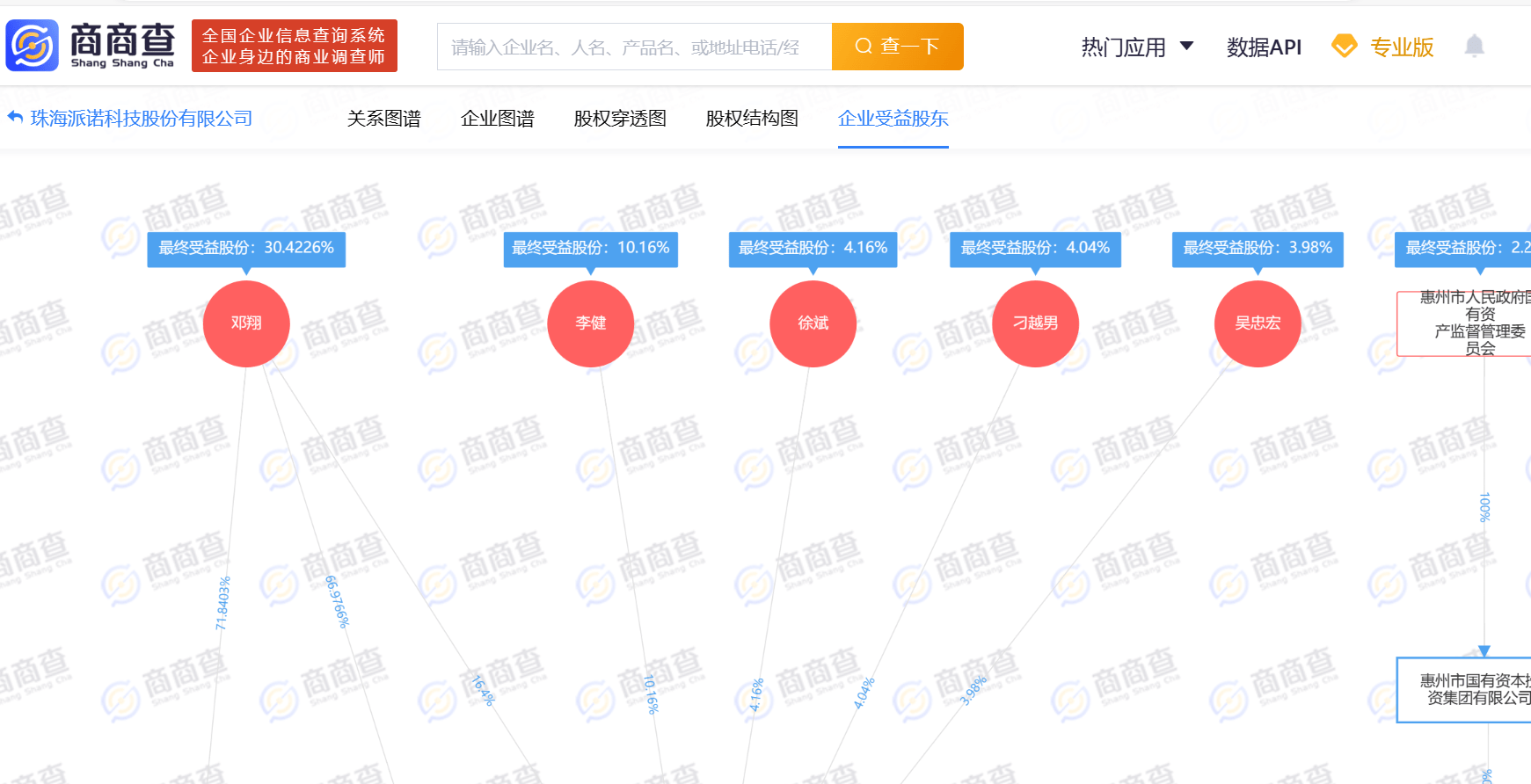
Task: Click the professional edition diamond icon
Action: click(1345, 46)
